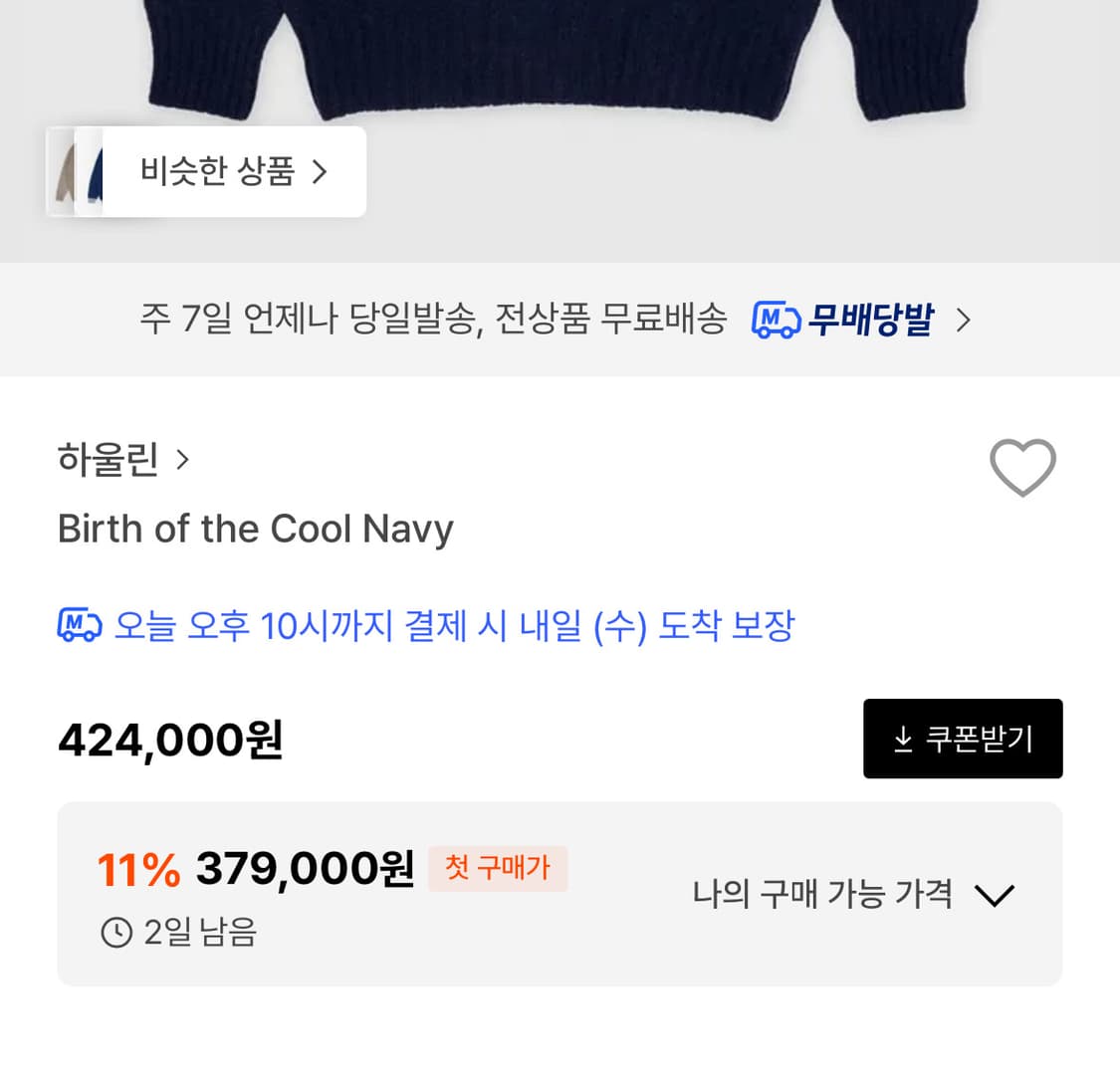This screenshot has width=1120, height=1070.
Task: Expand the 무배당발 banner chevron
Action: coord(964,320)
